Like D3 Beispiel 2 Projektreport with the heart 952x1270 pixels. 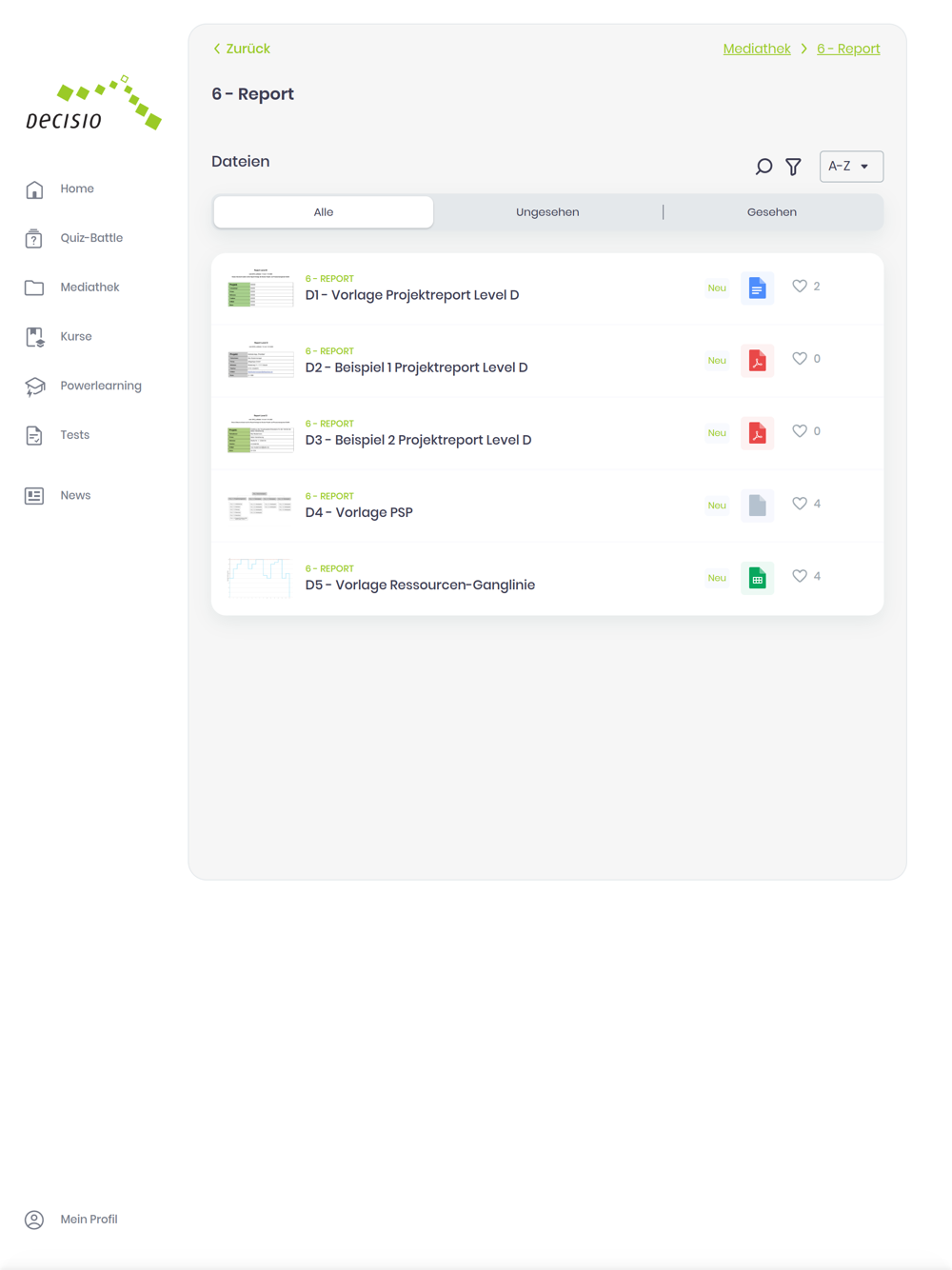[800, 431]
